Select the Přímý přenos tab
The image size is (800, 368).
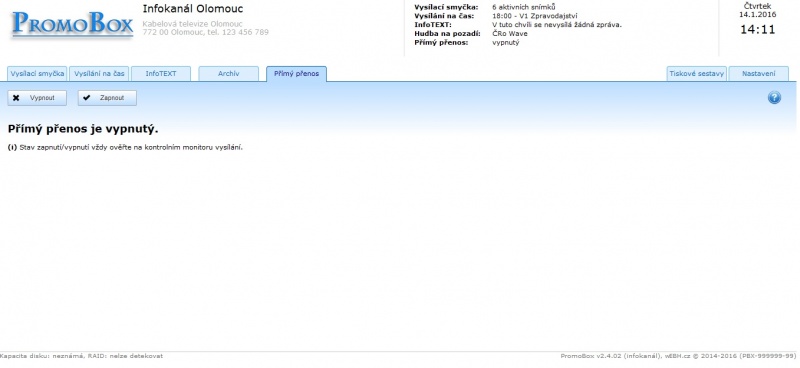coord(296,73)
